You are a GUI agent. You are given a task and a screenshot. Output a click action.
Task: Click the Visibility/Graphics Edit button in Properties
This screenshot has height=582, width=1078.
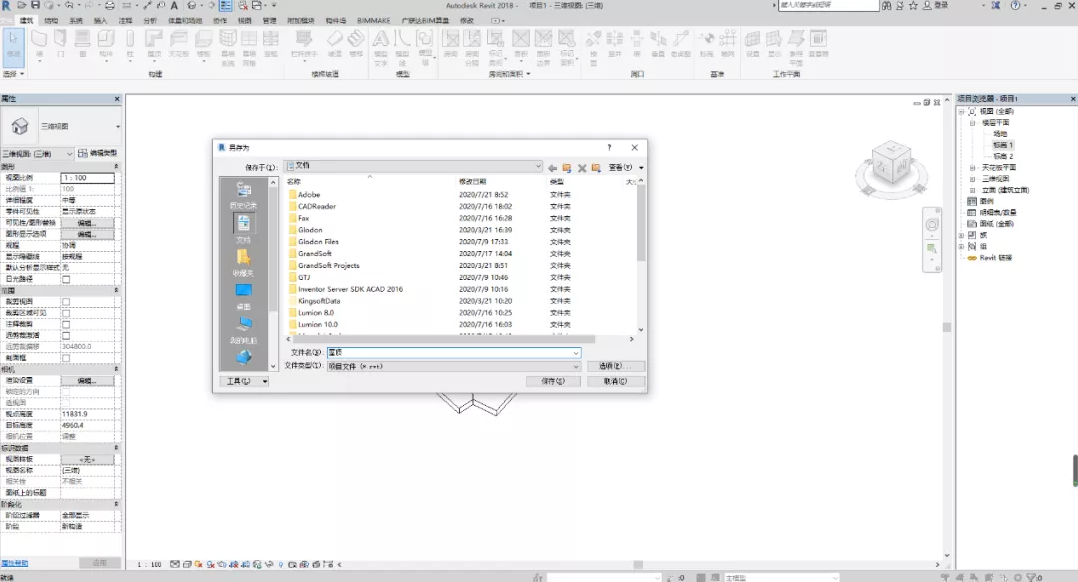click(x=87, y=223)
